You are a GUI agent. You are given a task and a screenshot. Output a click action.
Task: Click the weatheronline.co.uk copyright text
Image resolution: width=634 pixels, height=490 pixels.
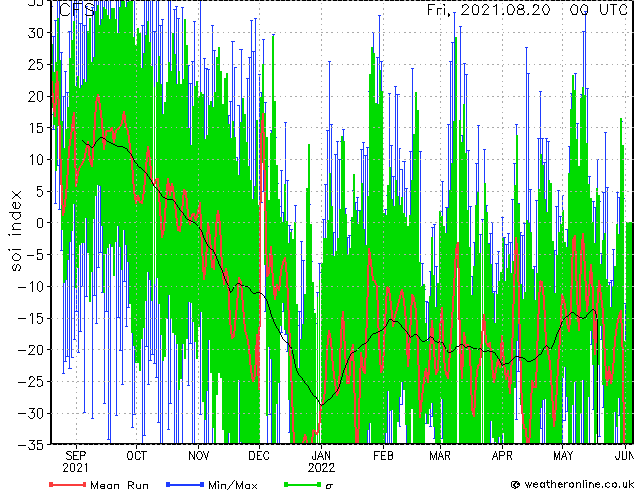click(572, 484)
